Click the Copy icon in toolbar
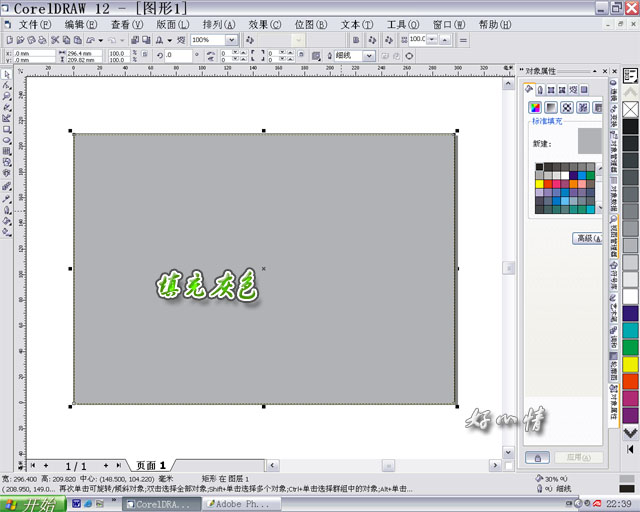Viewport: 640px width, 512px height. tap(66, 40)
